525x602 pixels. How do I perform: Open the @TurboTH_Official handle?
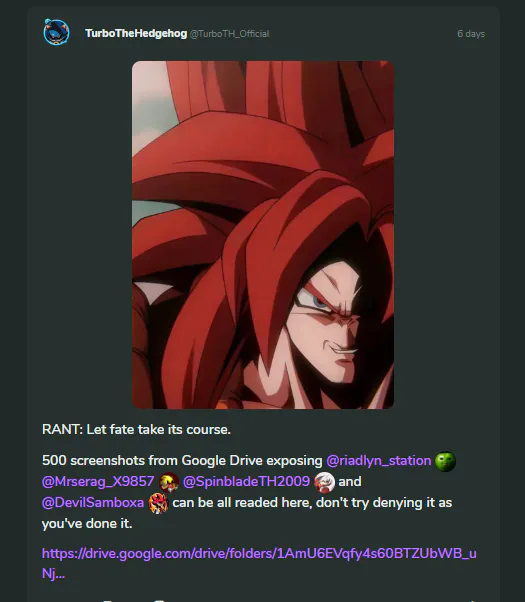[229, 34]
